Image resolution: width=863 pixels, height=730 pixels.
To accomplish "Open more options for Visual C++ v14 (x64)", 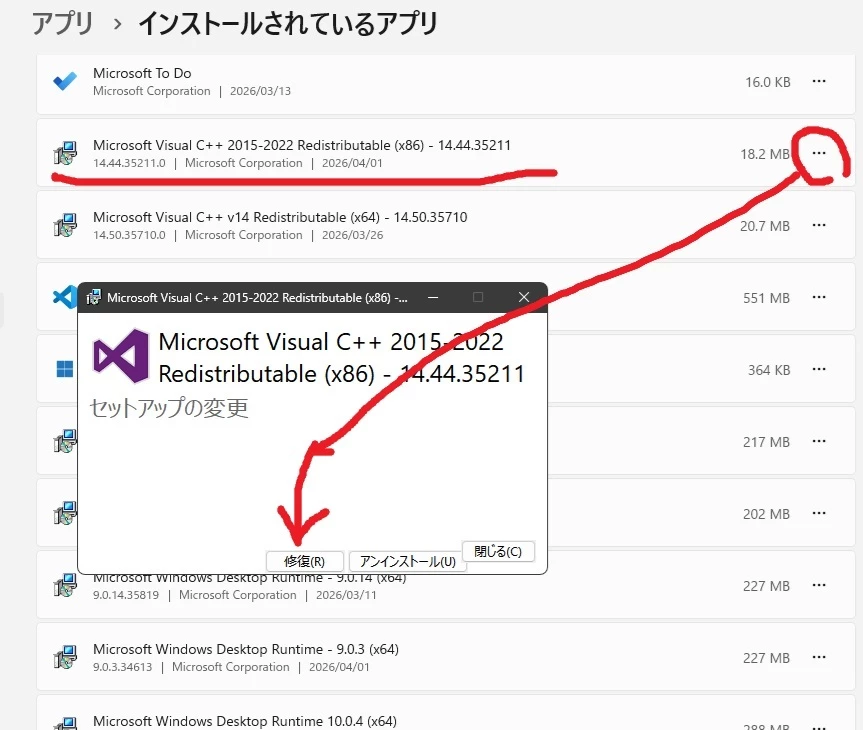I will pyautogui.click(x=819, y=225).
